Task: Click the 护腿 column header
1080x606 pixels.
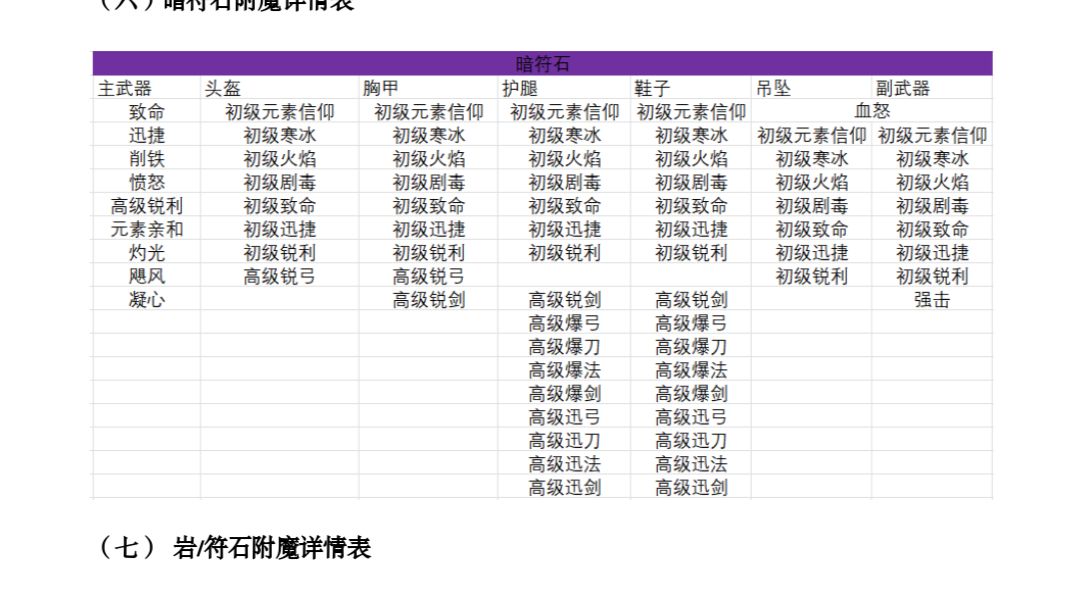Action: click(x=564, y=87)
